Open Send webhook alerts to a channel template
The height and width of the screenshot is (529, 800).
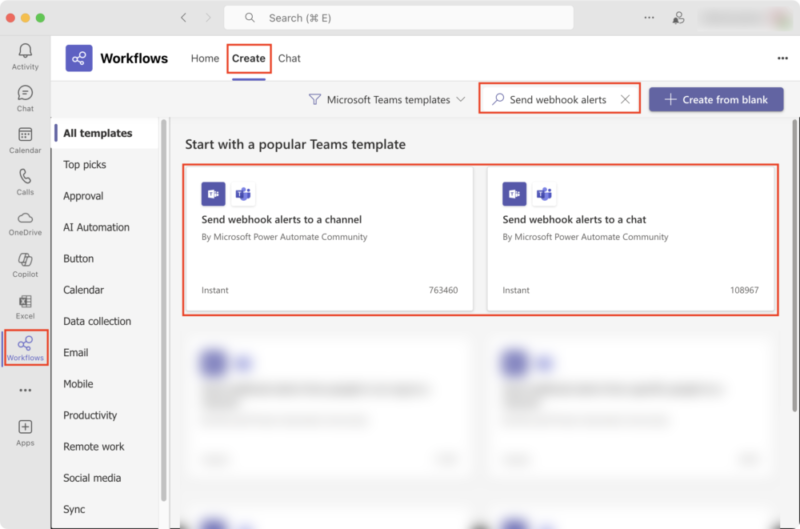click(330, 239)
